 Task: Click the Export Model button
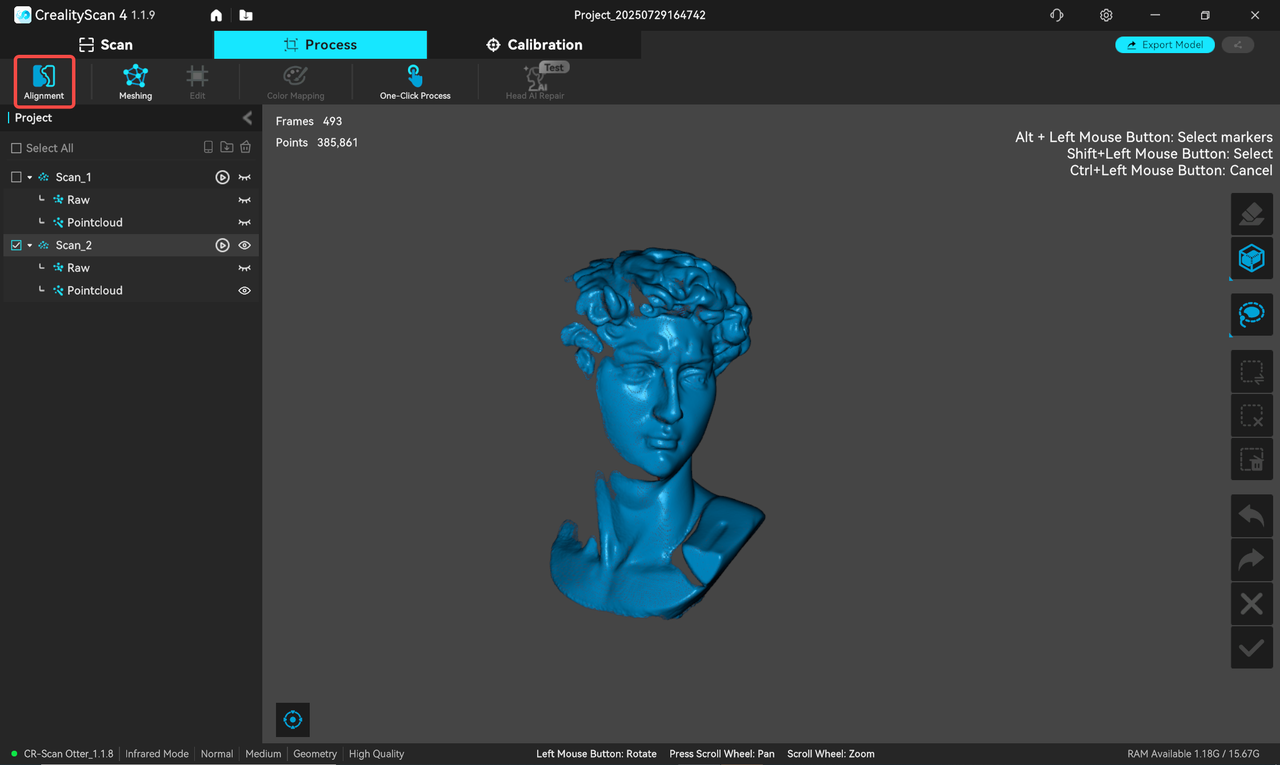(1165, 45)
